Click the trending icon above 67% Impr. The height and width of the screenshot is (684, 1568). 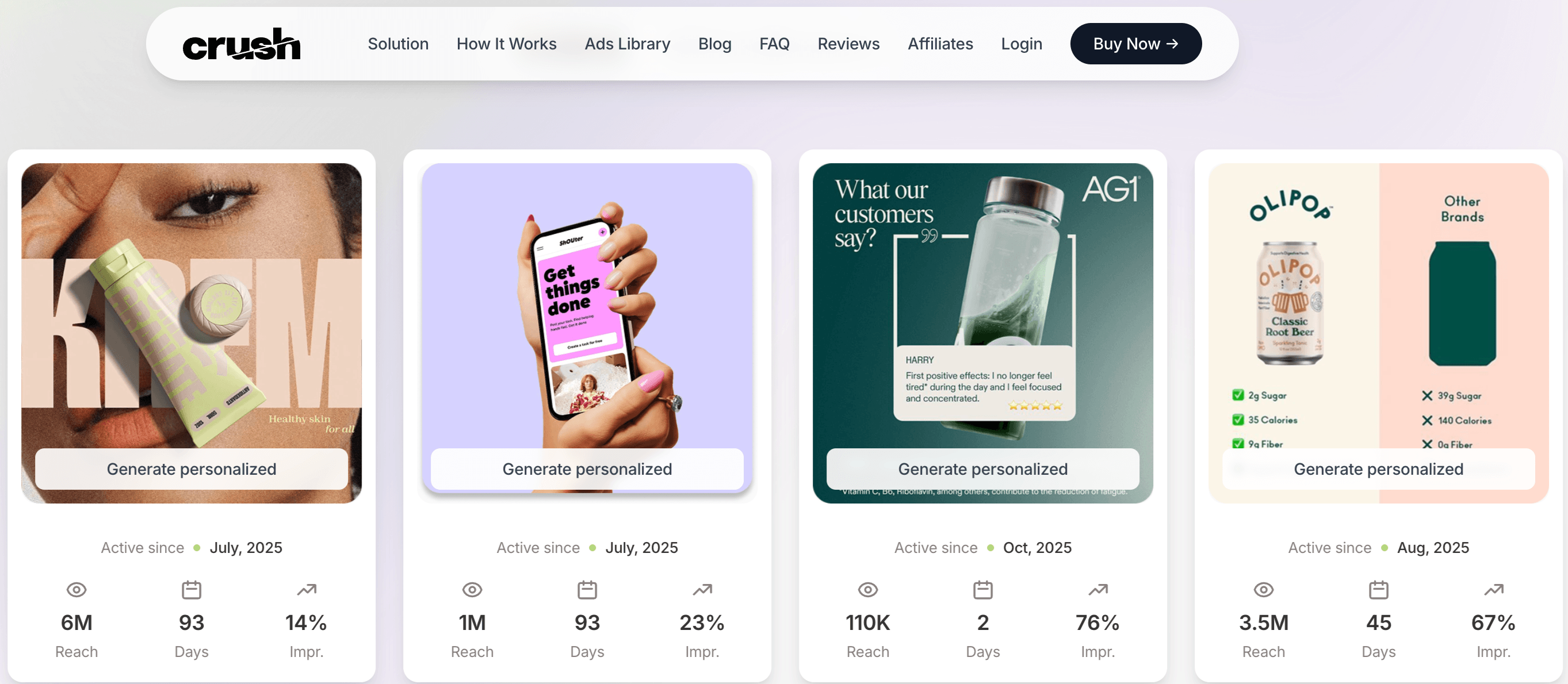click(1493, 589)
